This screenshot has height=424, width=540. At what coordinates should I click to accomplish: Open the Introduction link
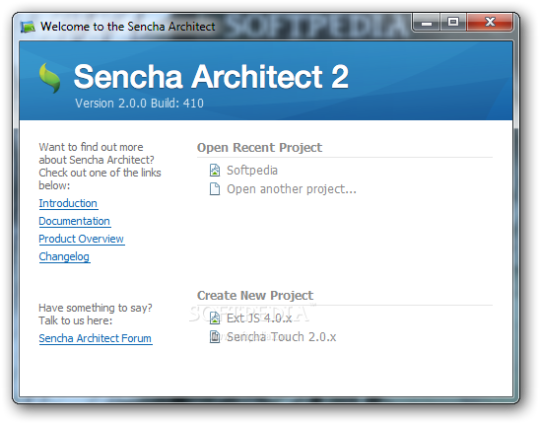(68, 203)
